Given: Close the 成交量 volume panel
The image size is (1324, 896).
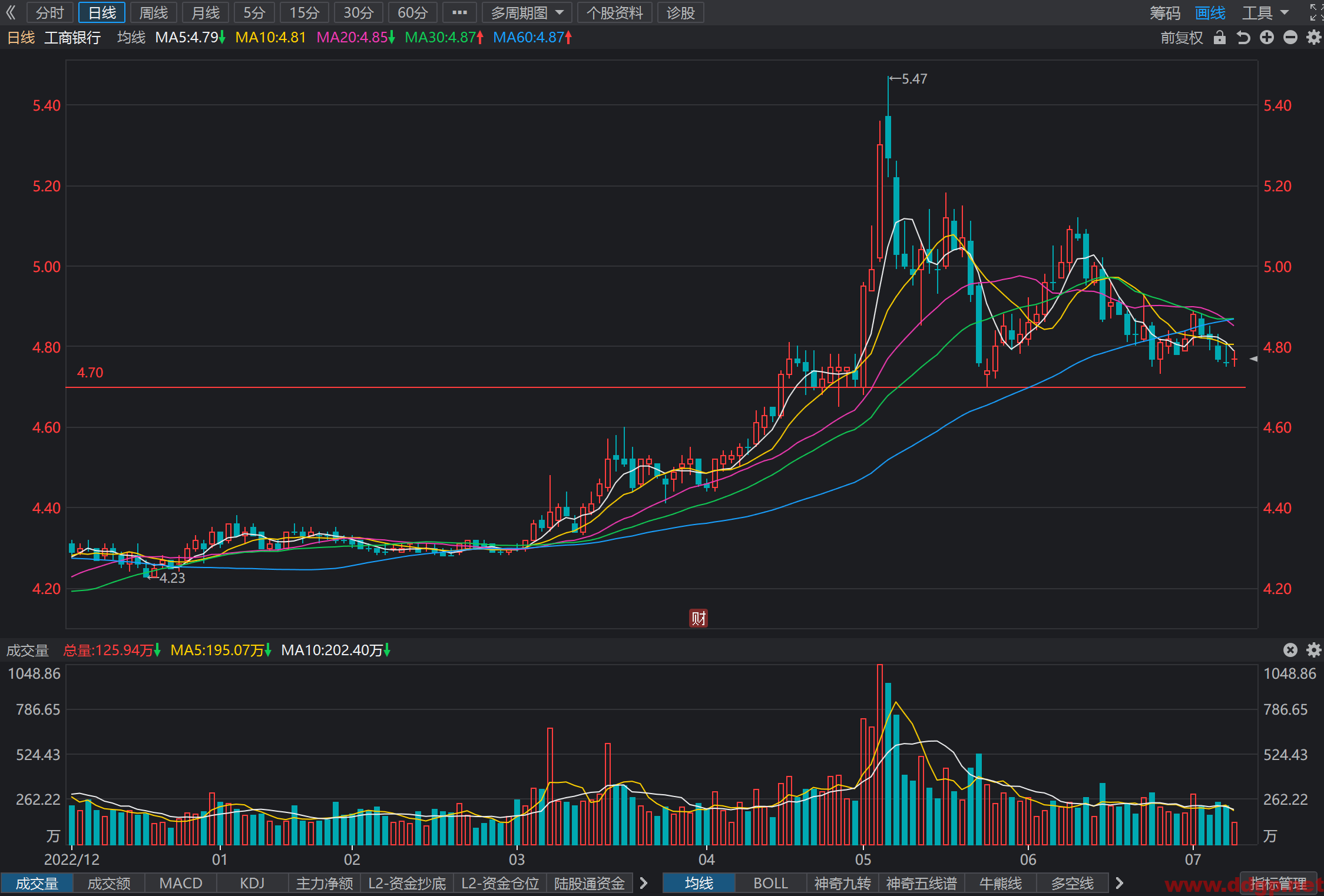Looking at the screenshot, I should (x=1290, y=650).
